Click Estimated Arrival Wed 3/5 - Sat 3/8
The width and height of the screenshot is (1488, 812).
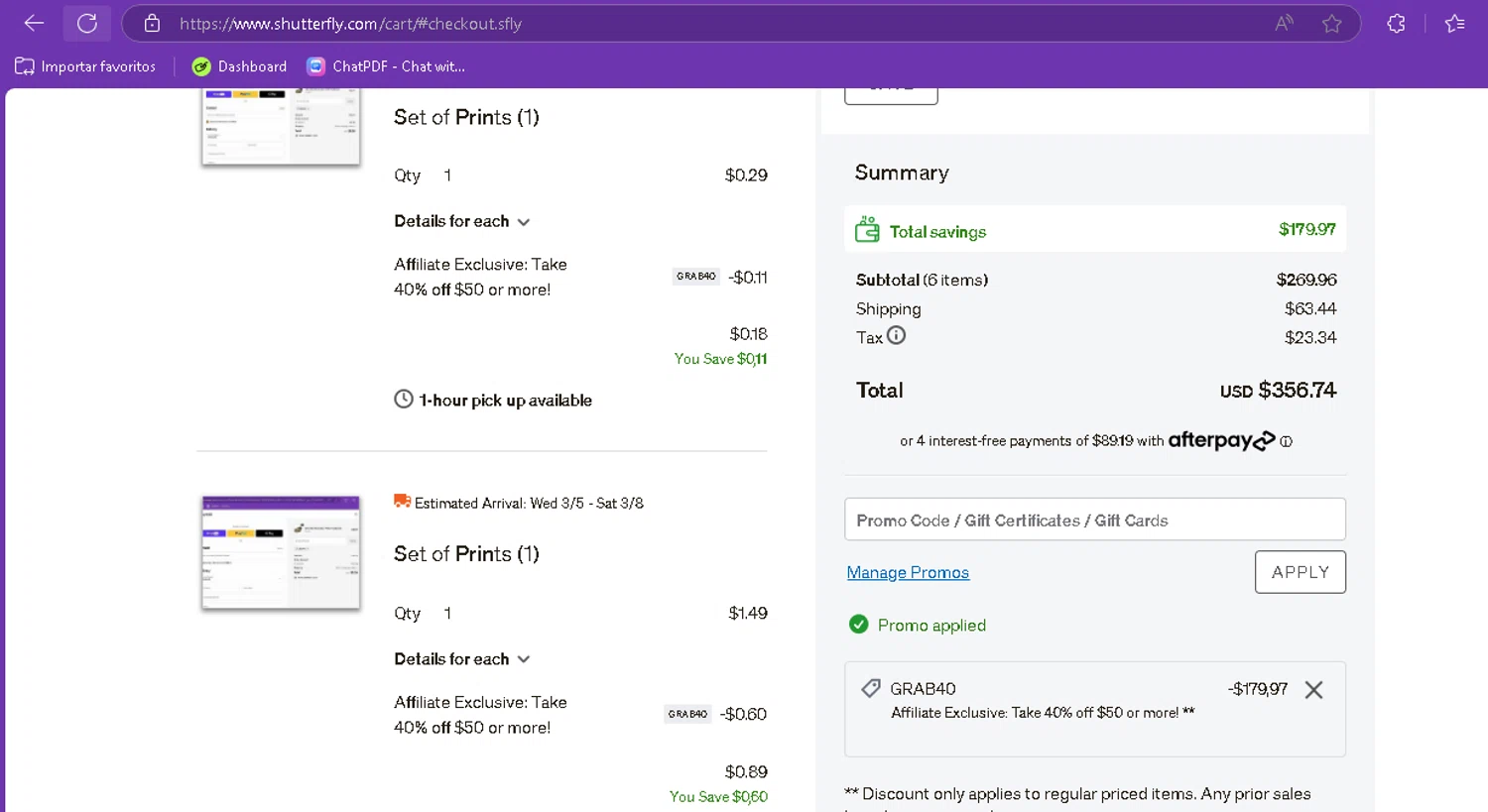click(529, 503)
